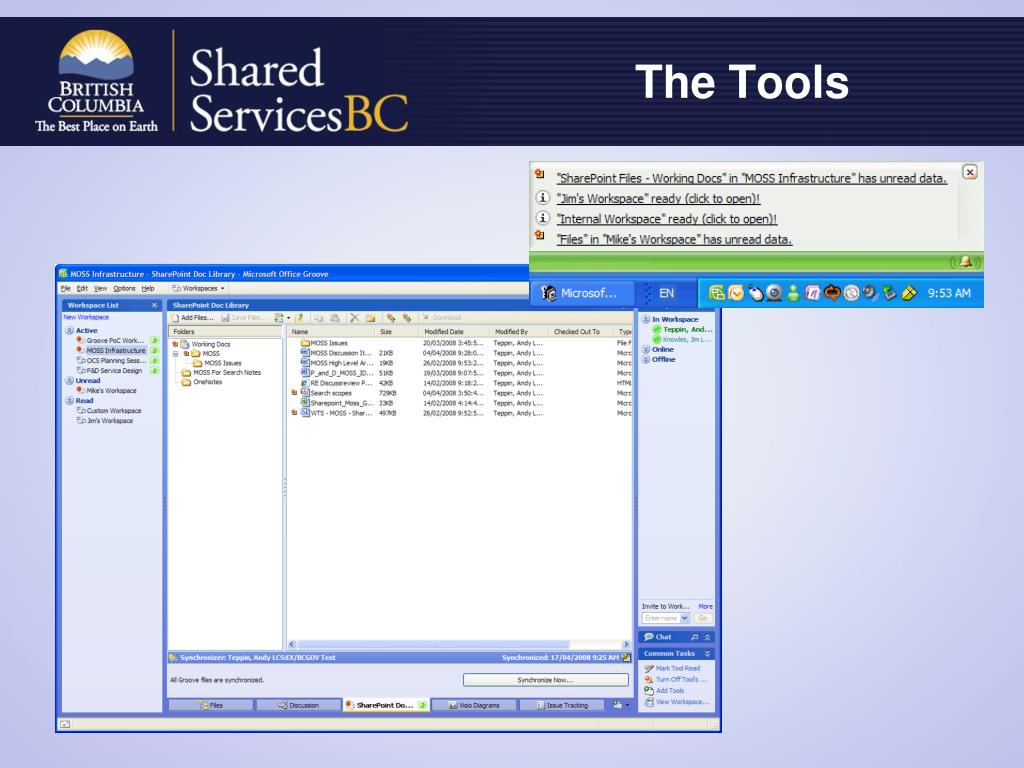The width and height of the screenshot is (1024, 768).
Task: Click the Save Files... toolbar button
Action: 244,318
